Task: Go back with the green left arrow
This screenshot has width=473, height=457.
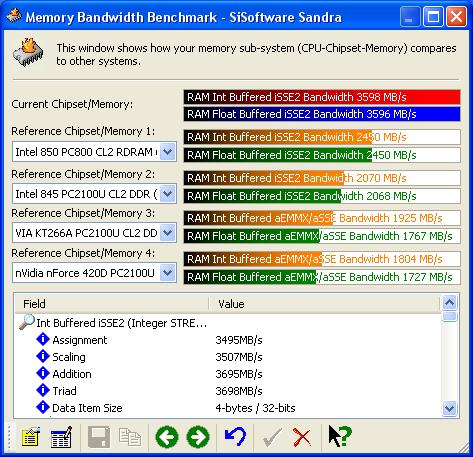Action: pyautogui.click(x=167, y=437)
